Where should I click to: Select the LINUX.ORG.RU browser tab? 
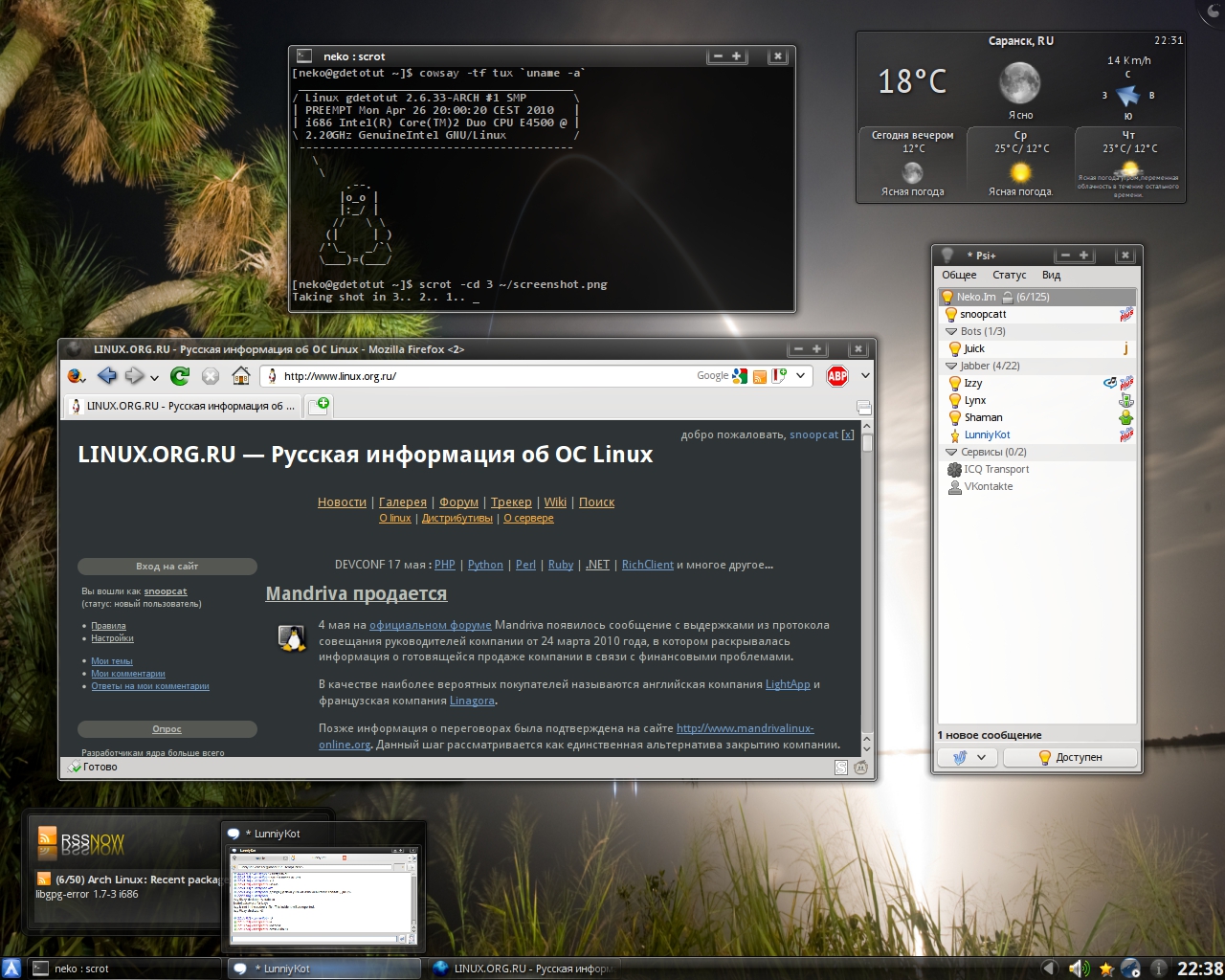pos(182,406)
